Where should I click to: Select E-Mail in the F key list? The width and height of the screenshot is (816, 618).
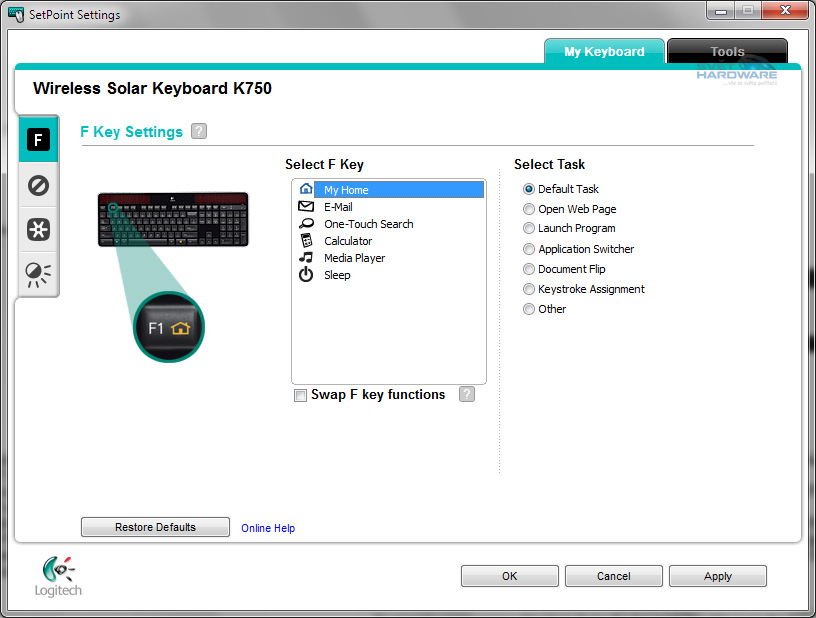338,207
